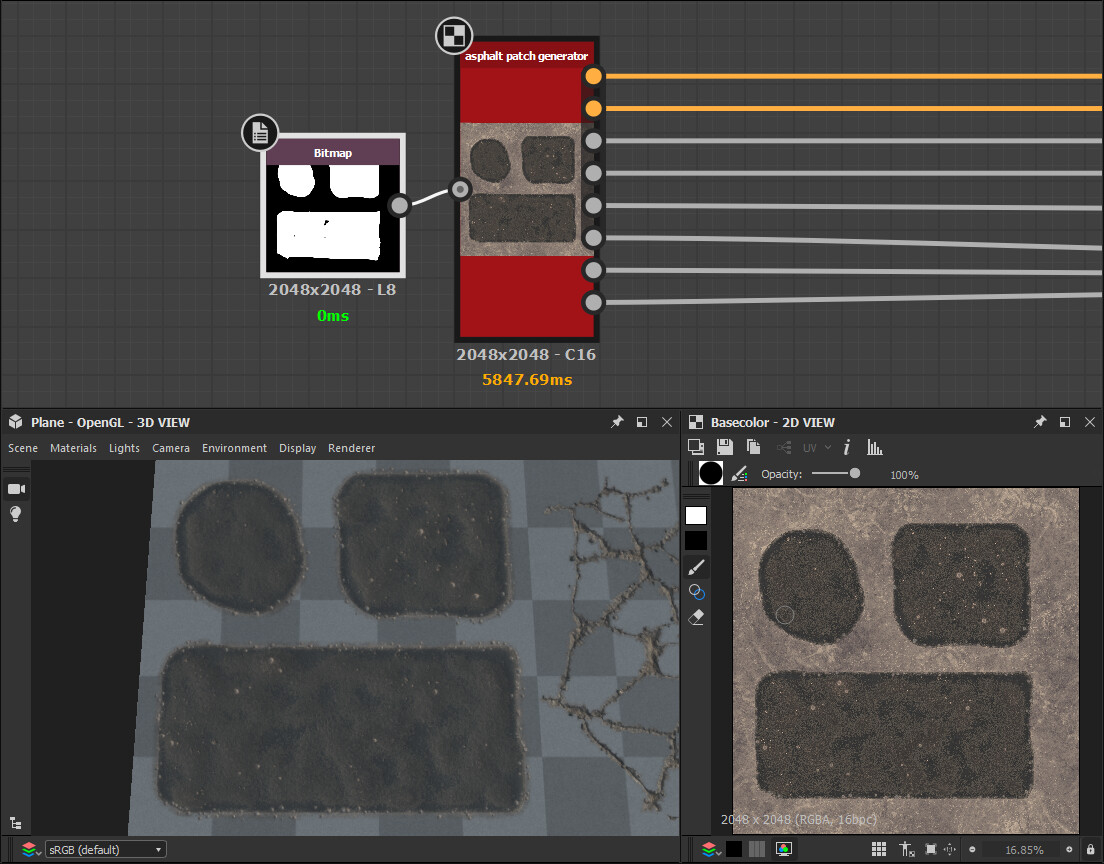Screen dimensions: 1104x864
Task: Click the light bulb icon in 3D view
Action: (16, 514)
